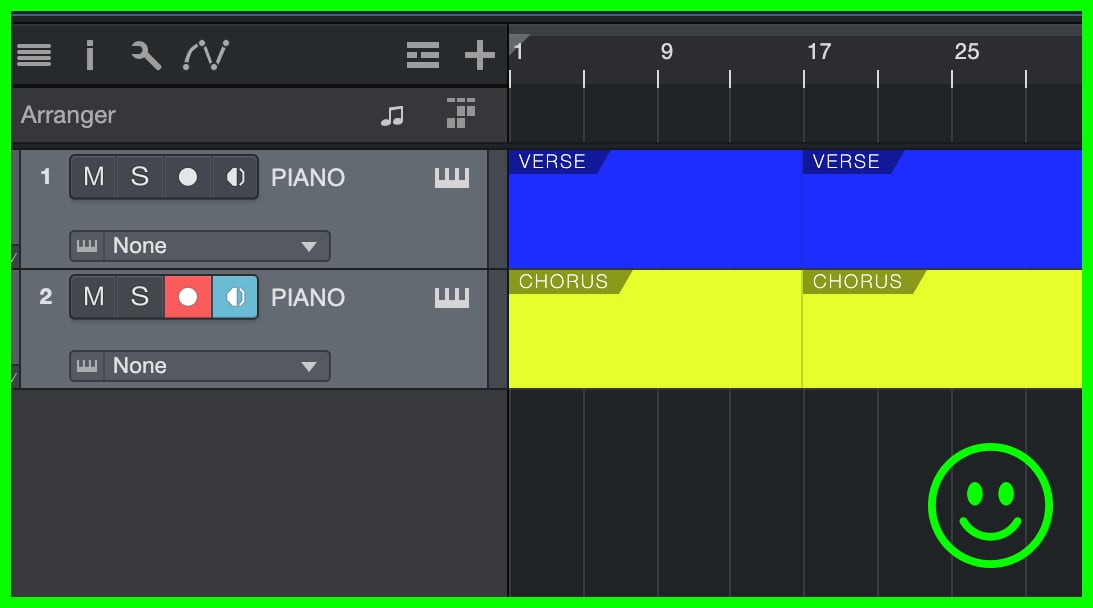Click the wrench settings icon

tap(146, 56)
